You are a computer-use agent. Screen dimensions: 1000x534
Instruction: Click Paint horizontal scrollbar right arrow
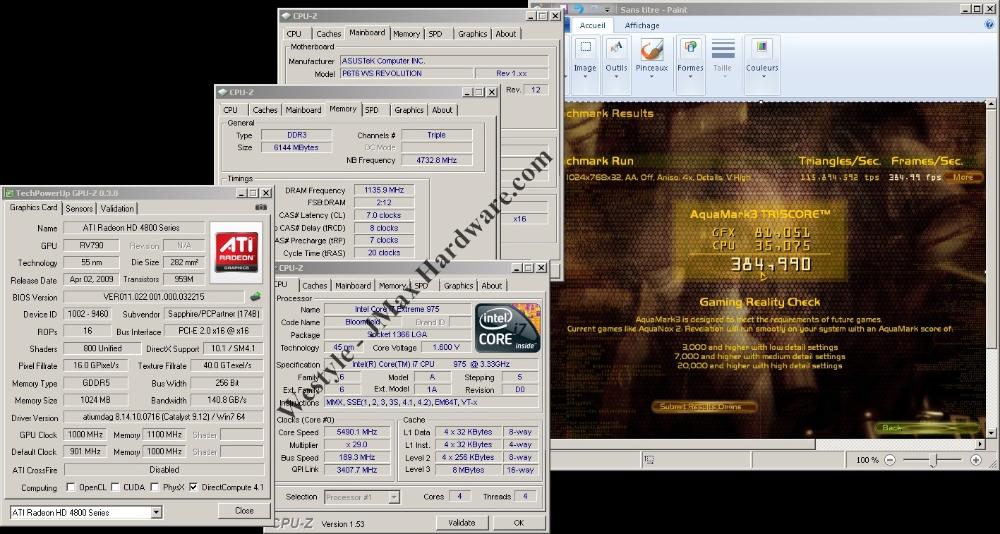980,443
